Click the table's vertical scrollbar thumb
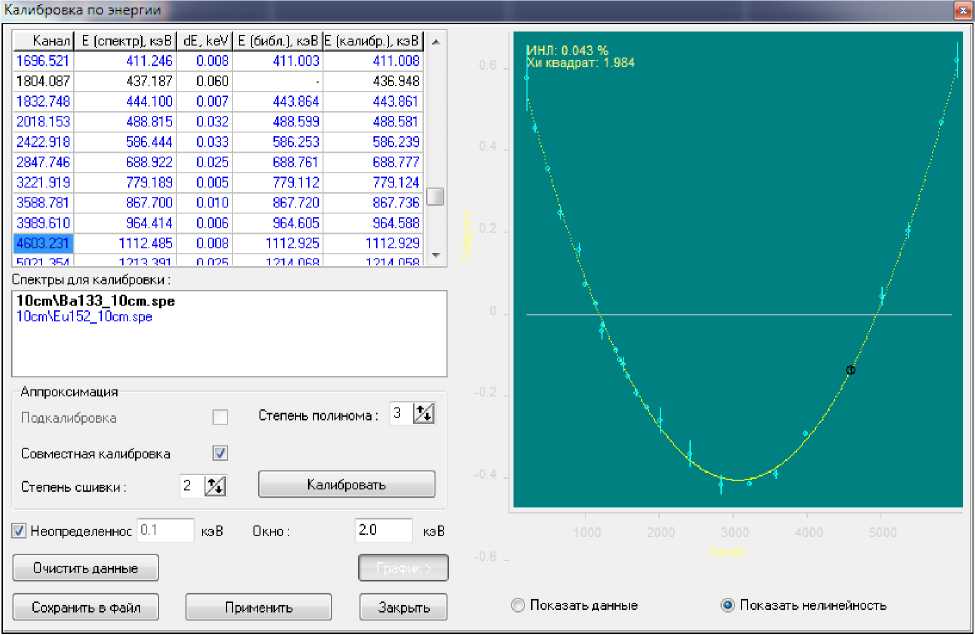Screen dimensions: 975x635 point(436,197)
